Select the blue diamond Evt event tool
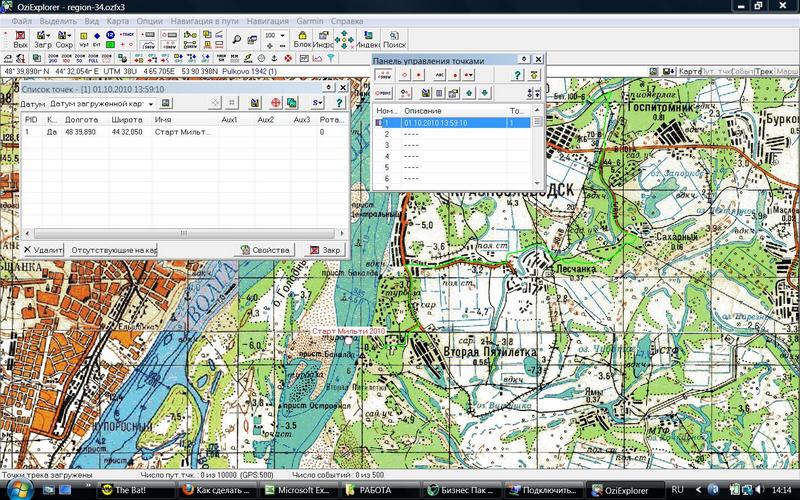 click(x=97, y=36)
